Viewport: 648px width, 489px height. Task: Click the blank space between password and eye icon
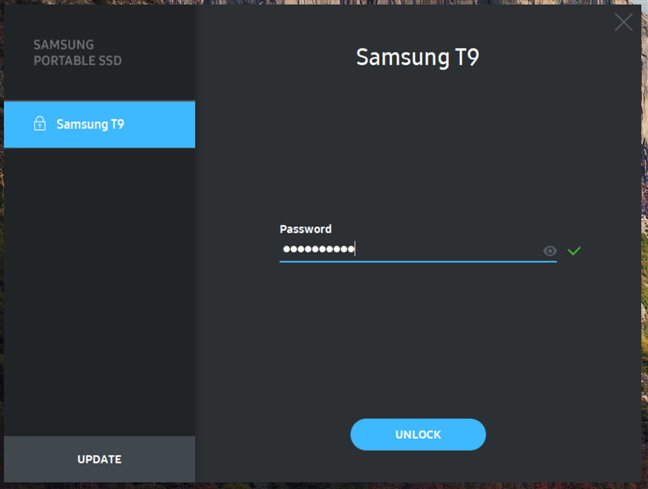(448, 249)
